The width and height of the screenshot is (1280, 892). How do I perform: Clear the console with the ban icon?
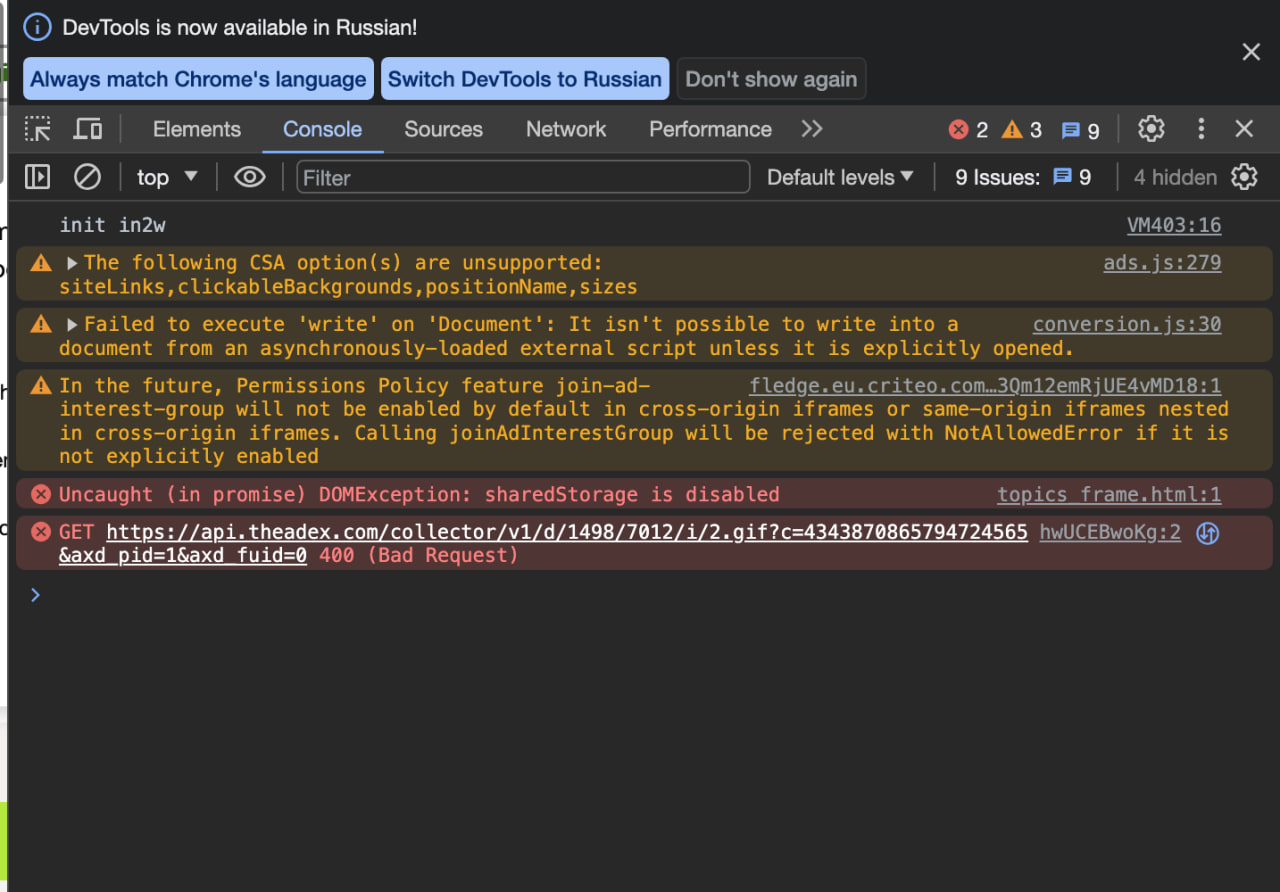pyautogui.click(x=88, y=177)
